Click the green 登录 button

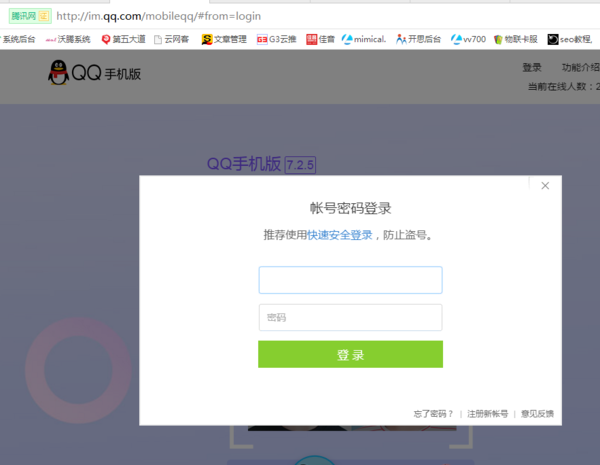click(x=351, y=354)
